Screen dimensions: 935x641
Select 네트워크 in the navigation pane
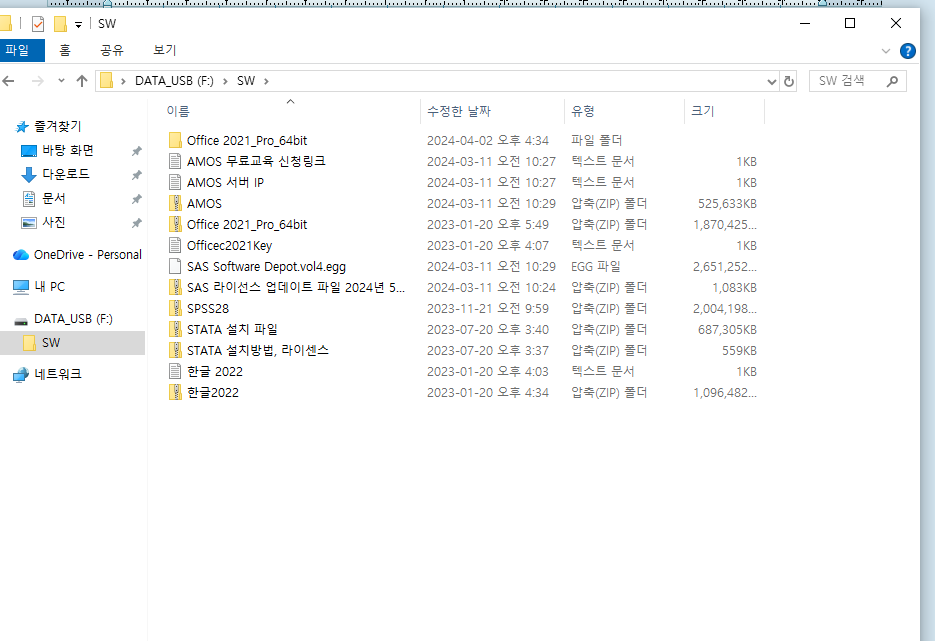coord(58,374)
